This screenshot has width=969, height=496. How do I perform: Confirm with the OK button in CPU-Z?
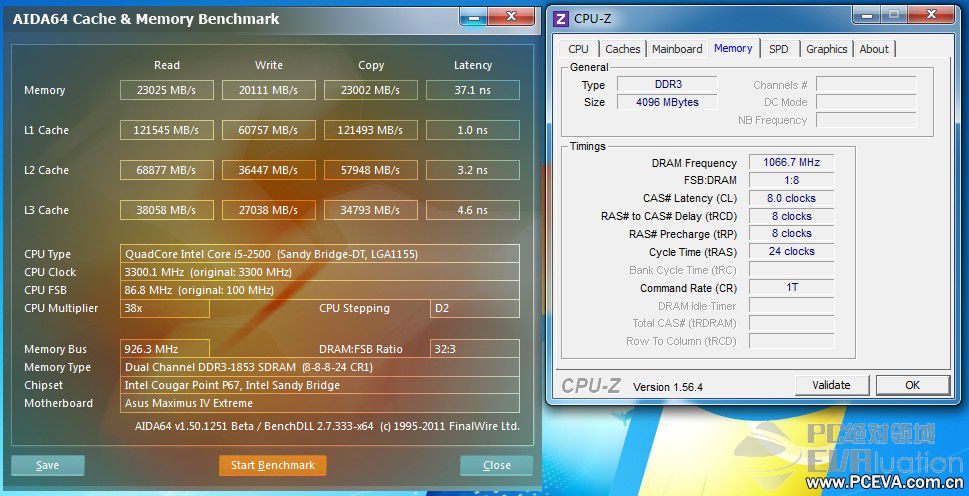point(912,385)
